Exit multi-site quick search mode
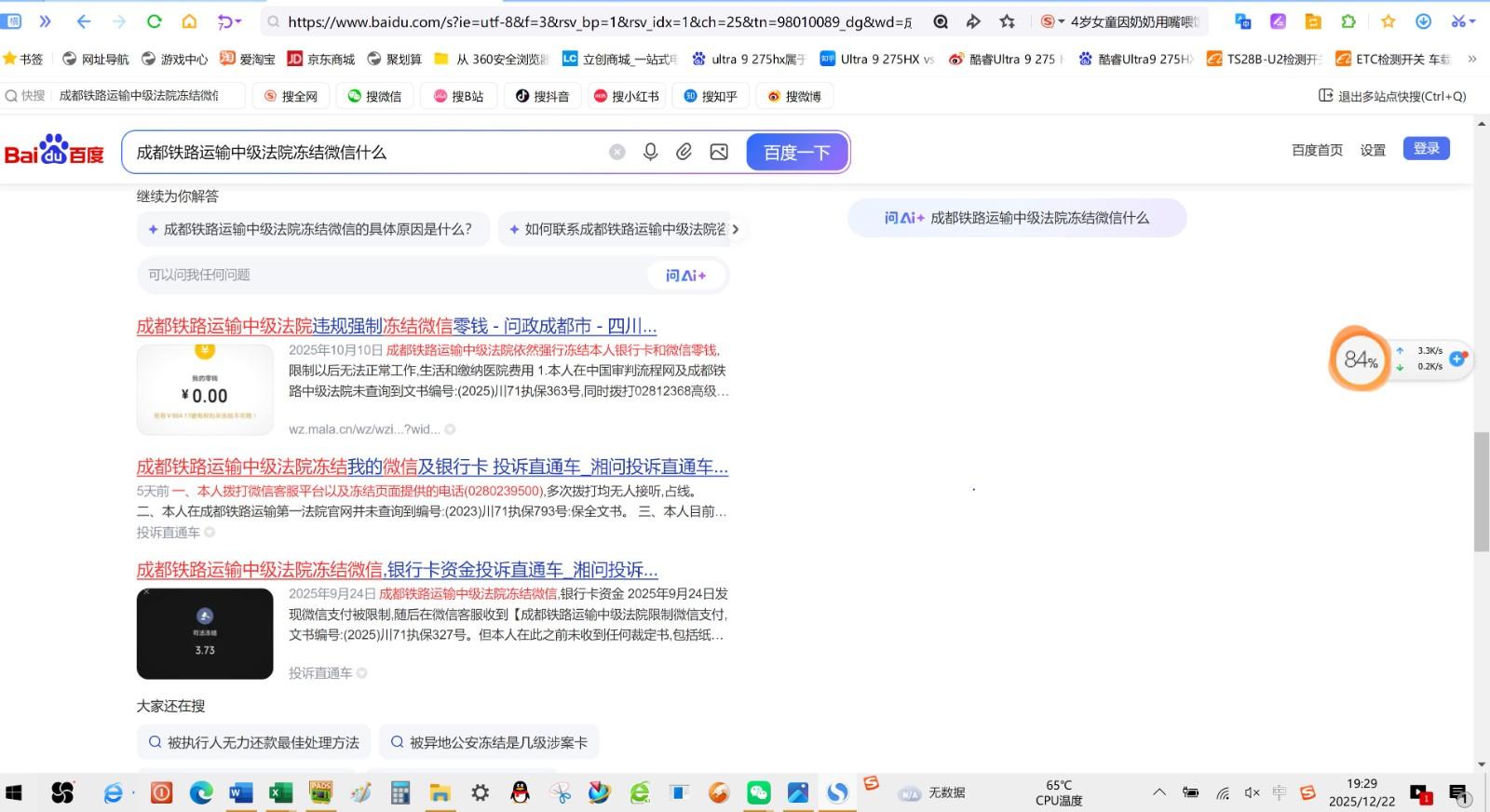1490x812 pixels. point(1392,96)
